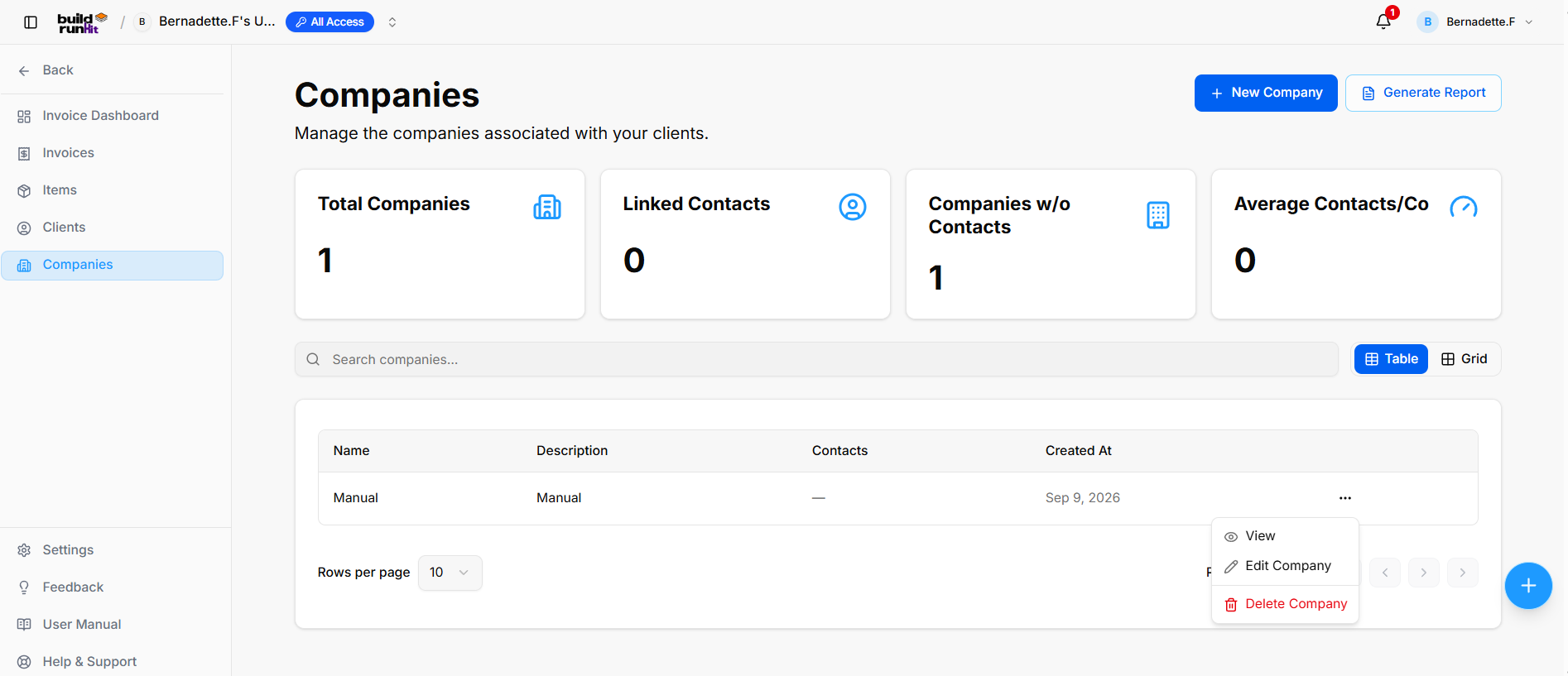Go to last page arrow in pagination
This screenshot has height=676, width=1568.
[x=1463, y=573]
